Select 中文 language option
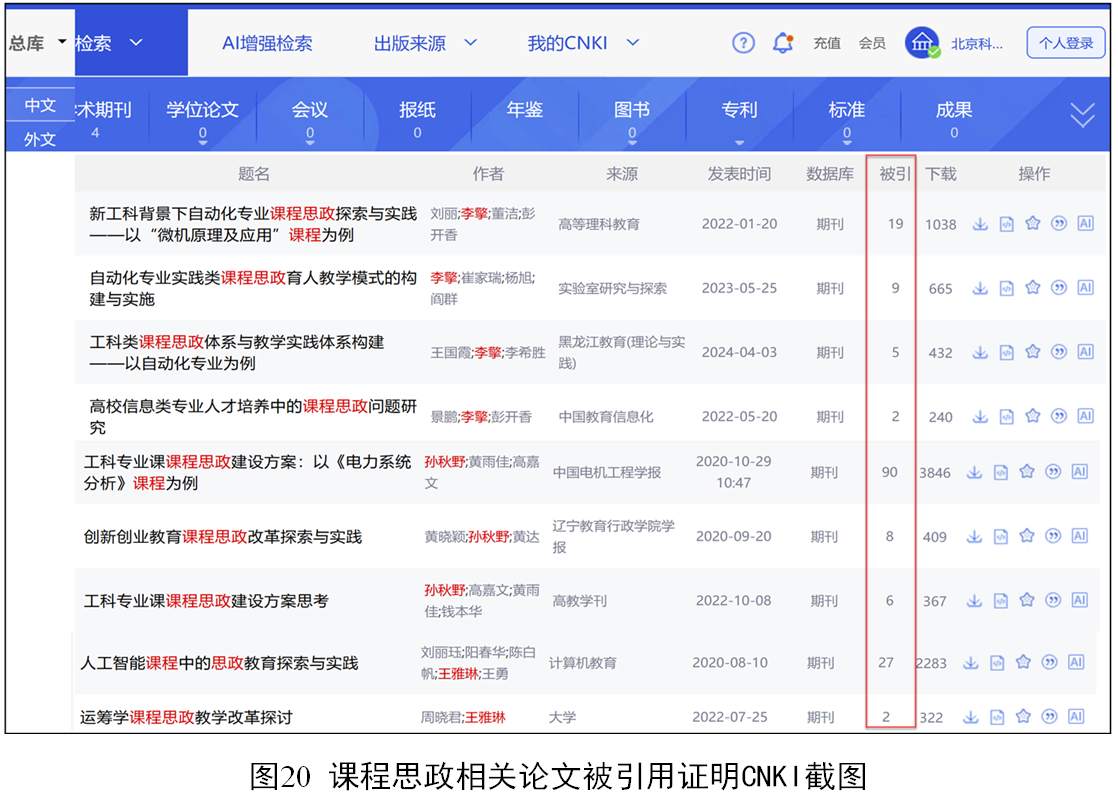Screen dimensions: 1118x797 pos(40,105)
